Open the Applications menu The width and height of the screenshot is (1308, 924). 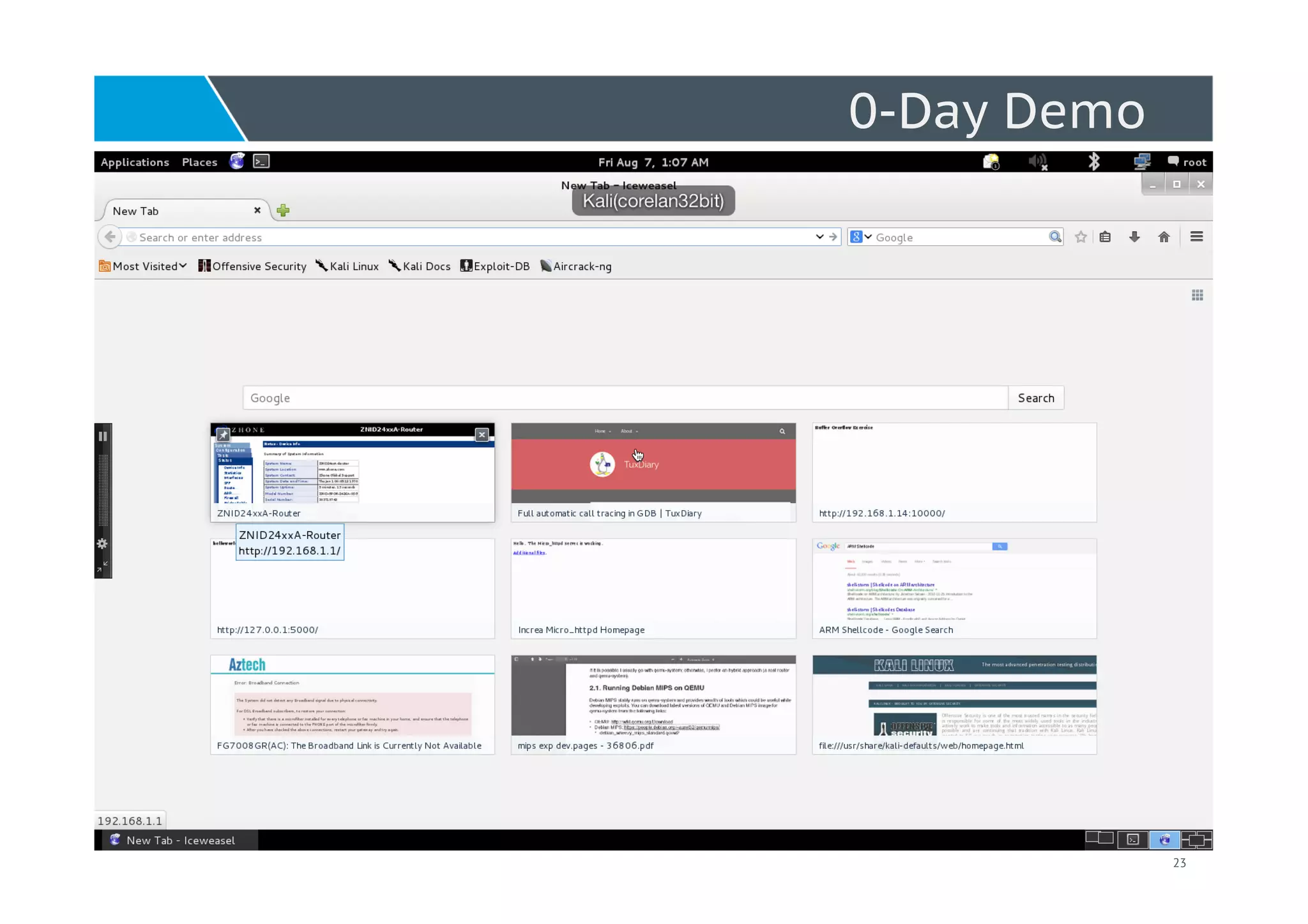[x=135, y=162]
